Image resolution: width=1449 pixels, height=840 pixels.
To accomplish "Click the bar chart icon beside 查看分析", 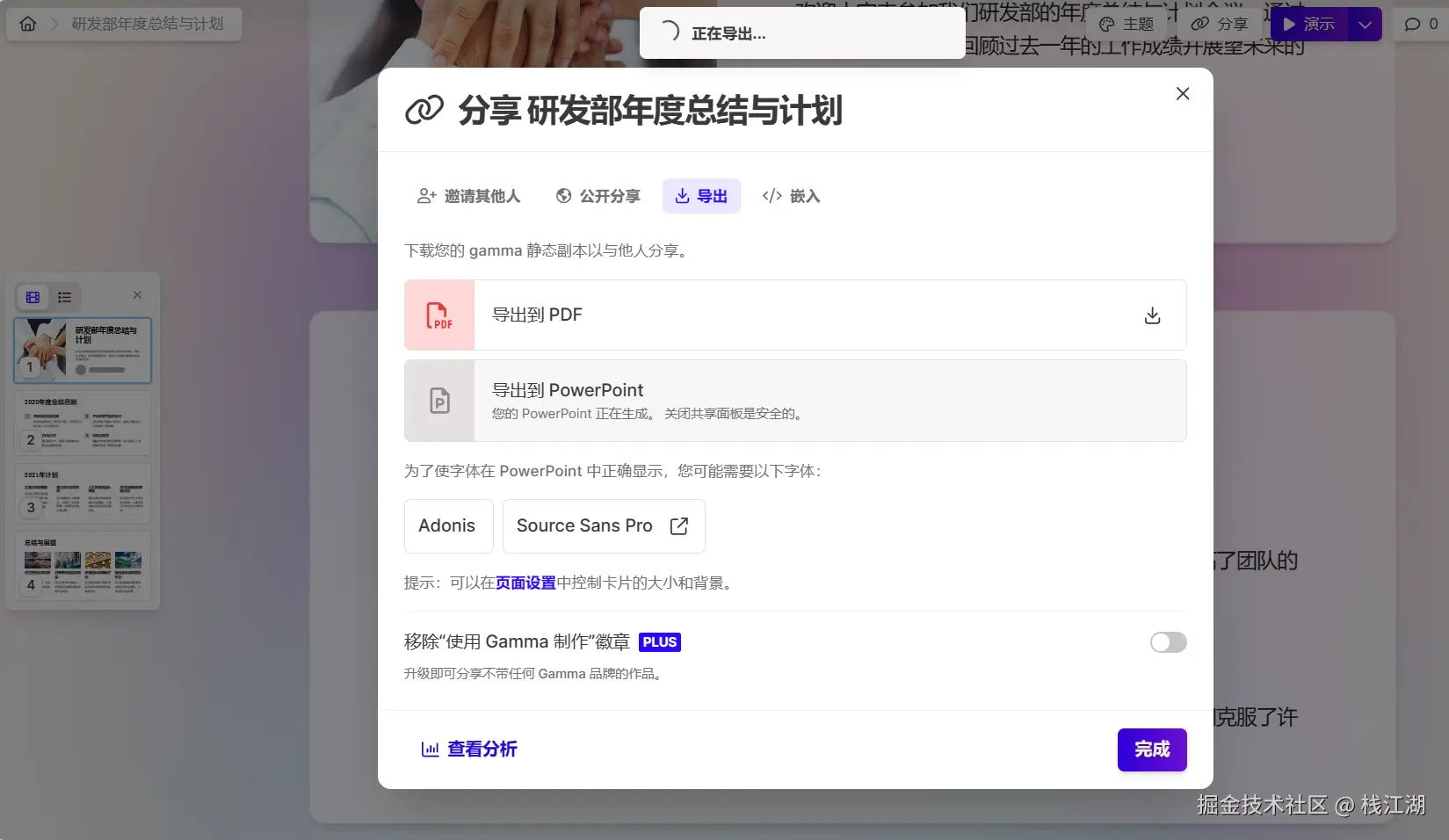I will (430, 749).
